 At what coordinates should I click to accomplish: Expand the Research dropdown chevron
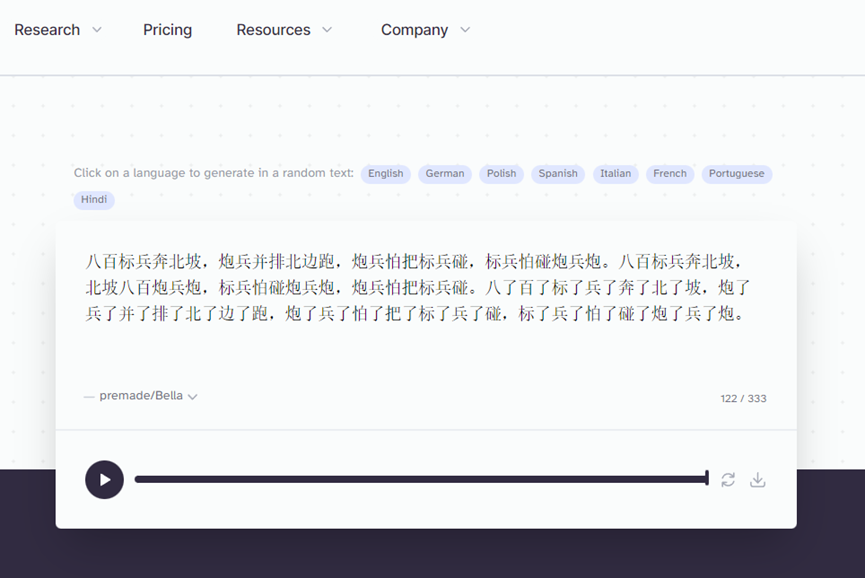click(97, 30)
